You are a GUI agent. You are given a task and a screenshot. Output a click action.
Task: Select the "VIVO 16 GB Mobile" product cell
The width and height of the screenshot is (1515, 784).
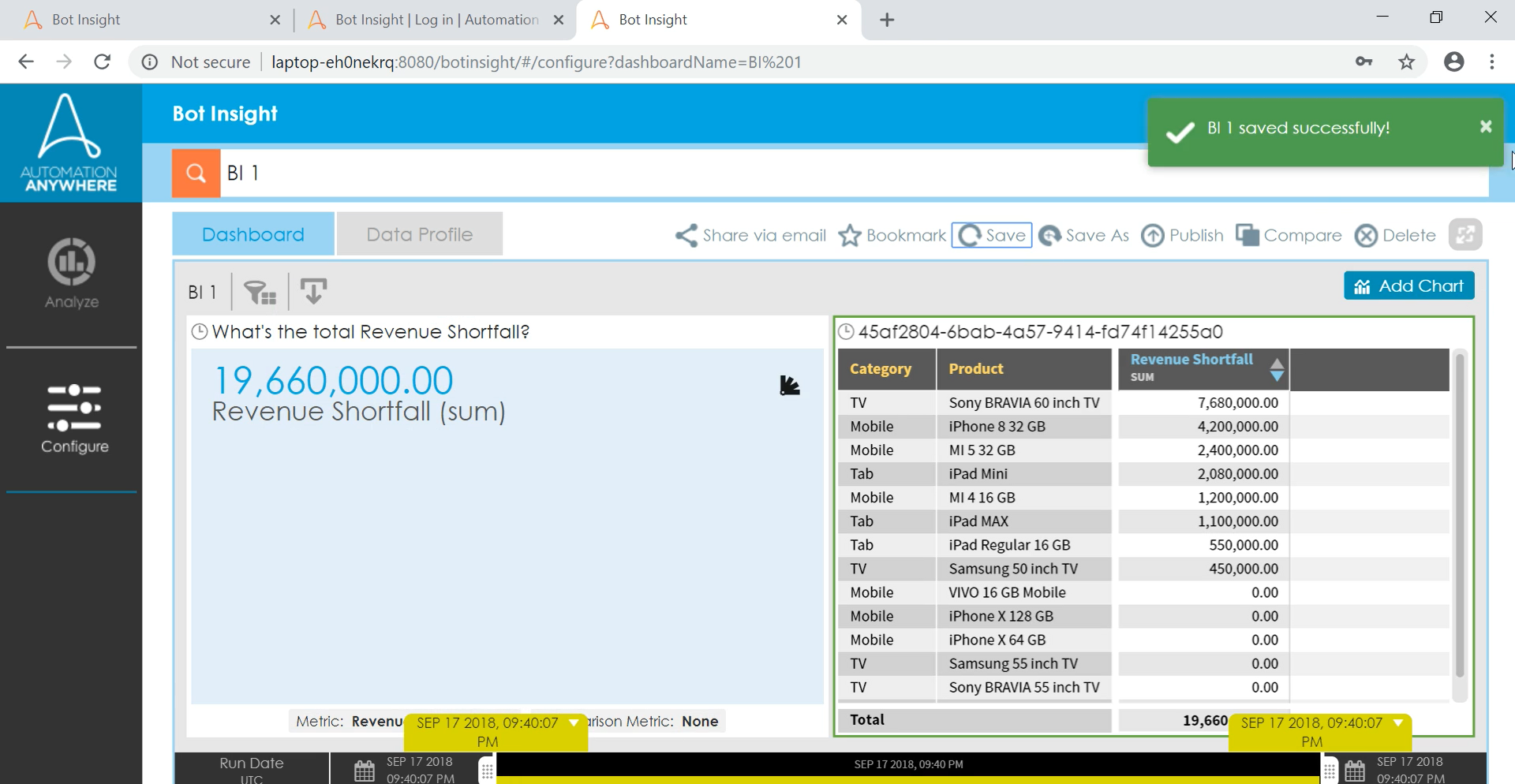coord(1024,592)
